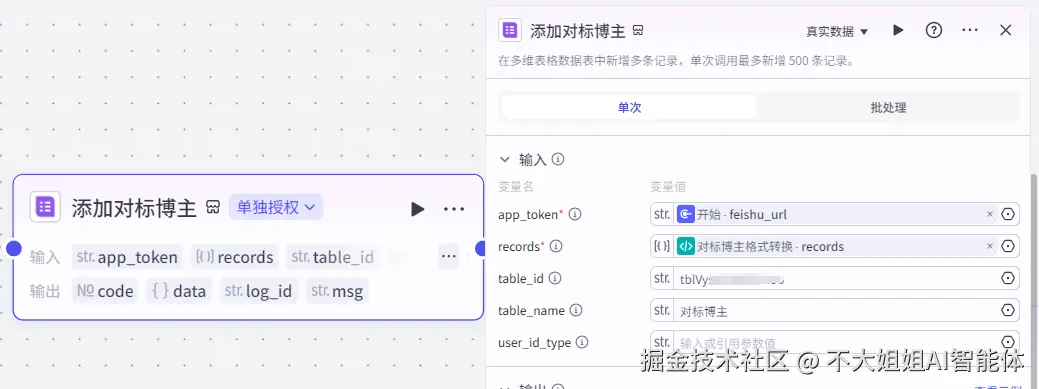The image size is (1039, 389).
Task: Click the table_id input tag on node
Action: (333, 257)
